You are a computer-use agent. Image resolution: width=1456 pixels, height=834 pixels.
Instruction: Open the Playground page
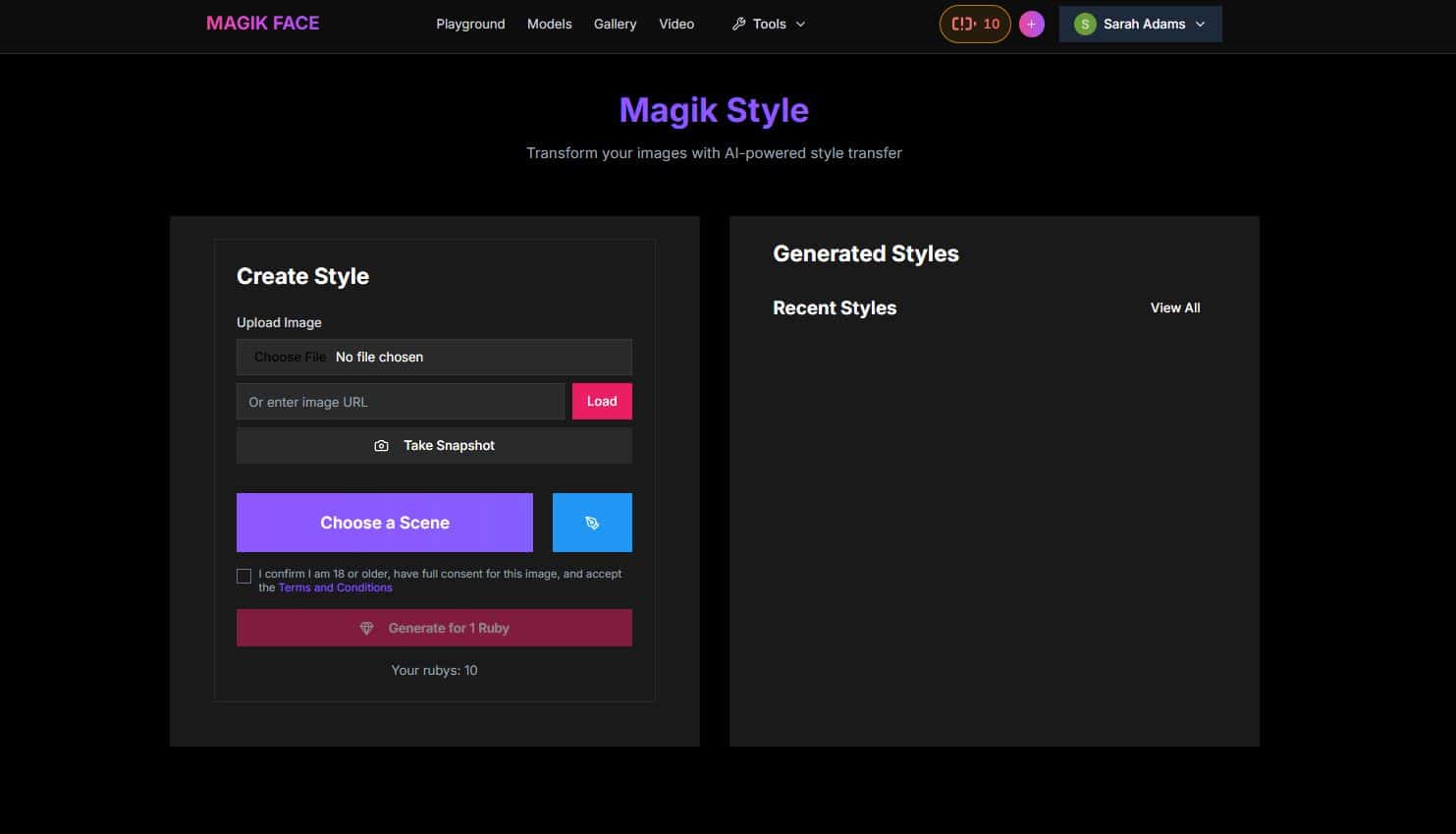(x=470, y=24)
